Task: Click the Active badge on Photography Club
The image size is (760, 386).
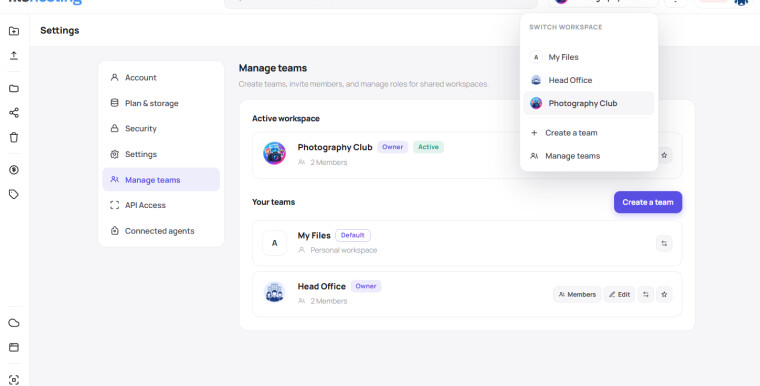Action: (428, 147)
